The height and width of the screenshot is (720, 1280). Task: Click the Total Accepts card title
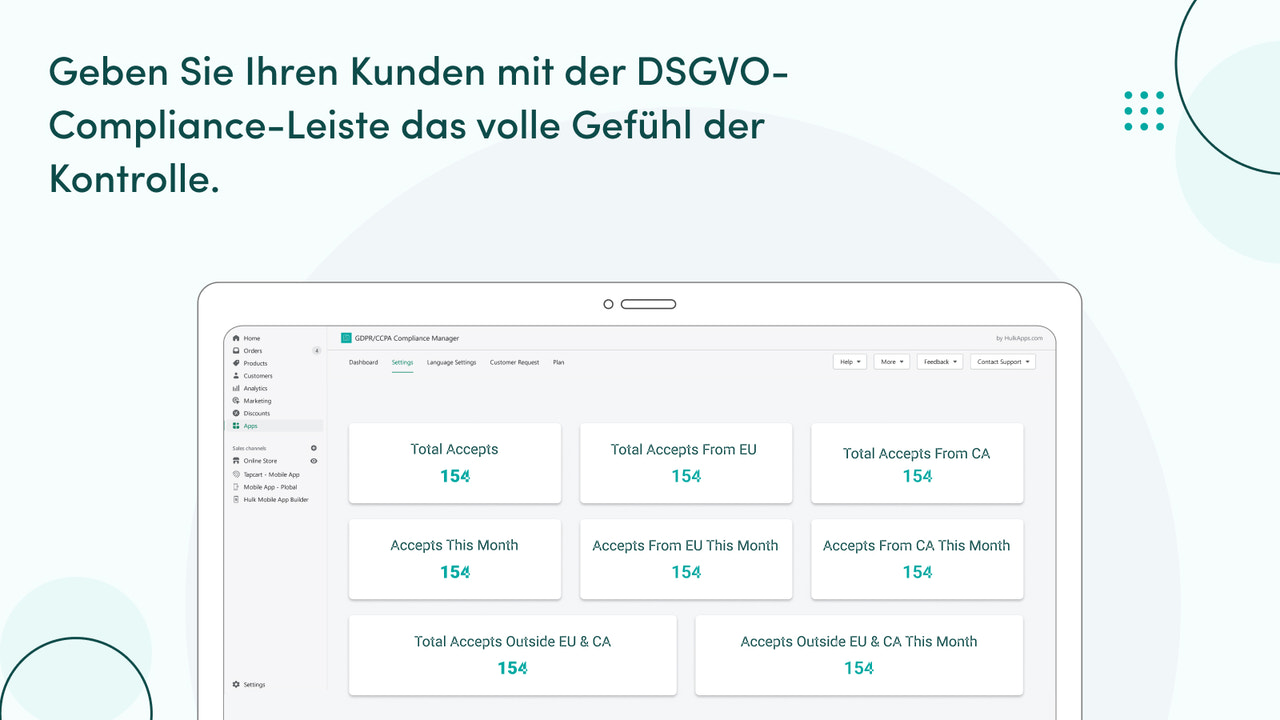tap(454, 450)
